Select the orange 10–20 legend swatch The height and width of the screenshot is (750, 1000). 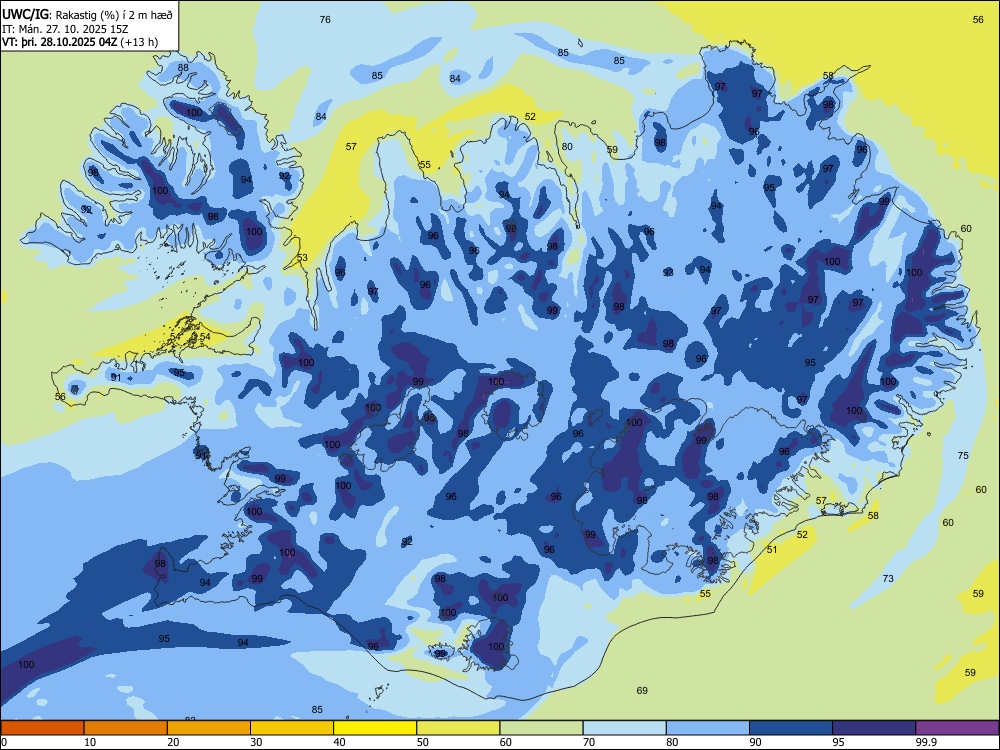coord(126,728)
